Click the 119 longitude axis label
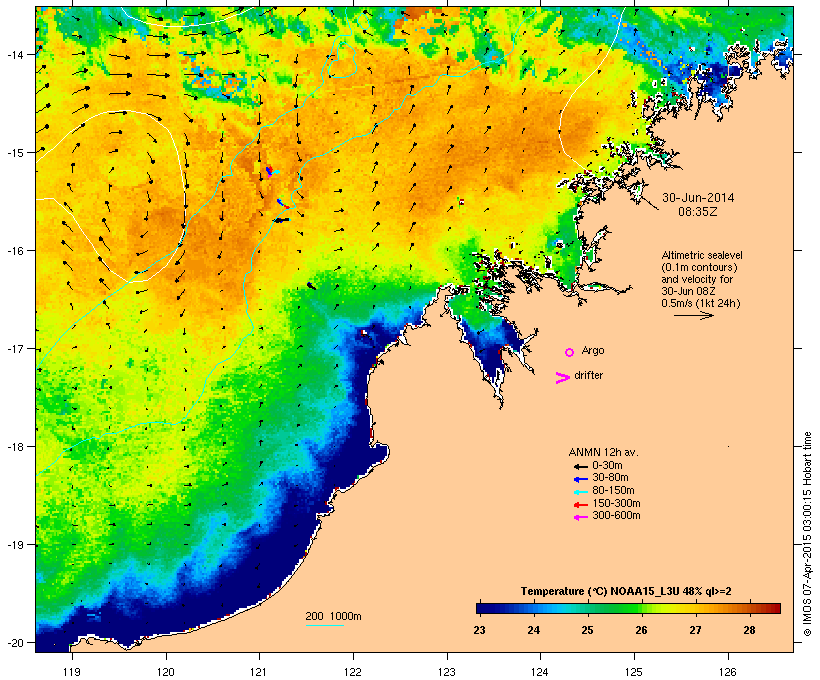The width and height of the screenshot is (820, 680). click(72, 672)
